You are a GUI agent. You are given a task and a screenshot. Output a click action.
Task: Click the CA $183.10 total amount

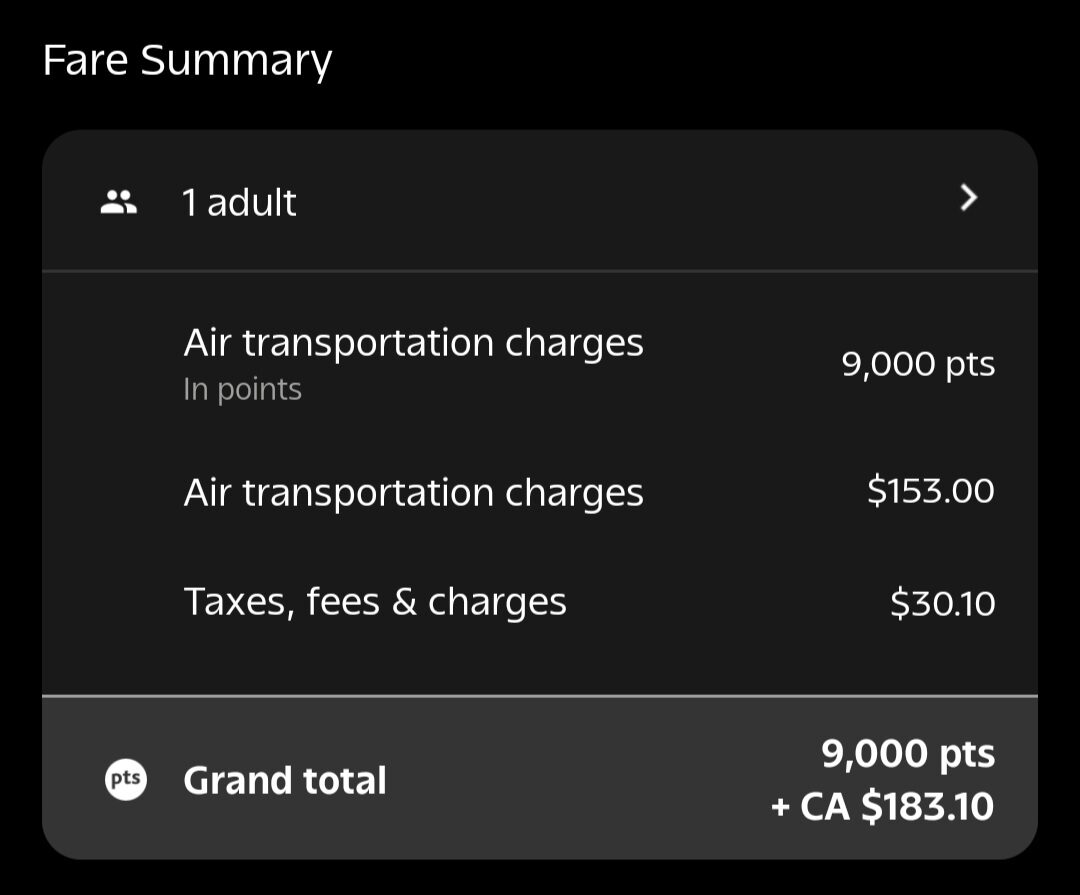click(x=897, y=806)
